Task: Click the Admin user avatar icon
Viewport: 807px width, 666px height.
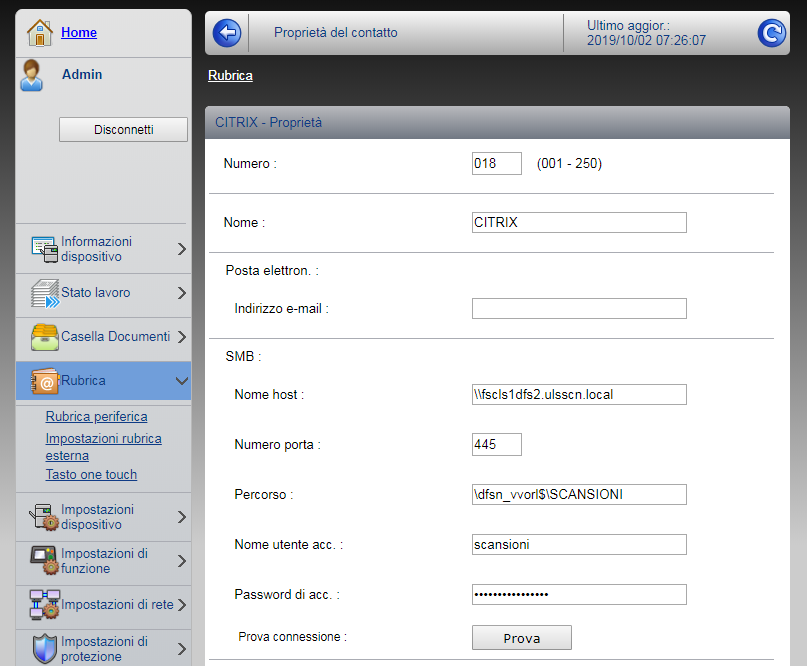Action: point(31,75)
